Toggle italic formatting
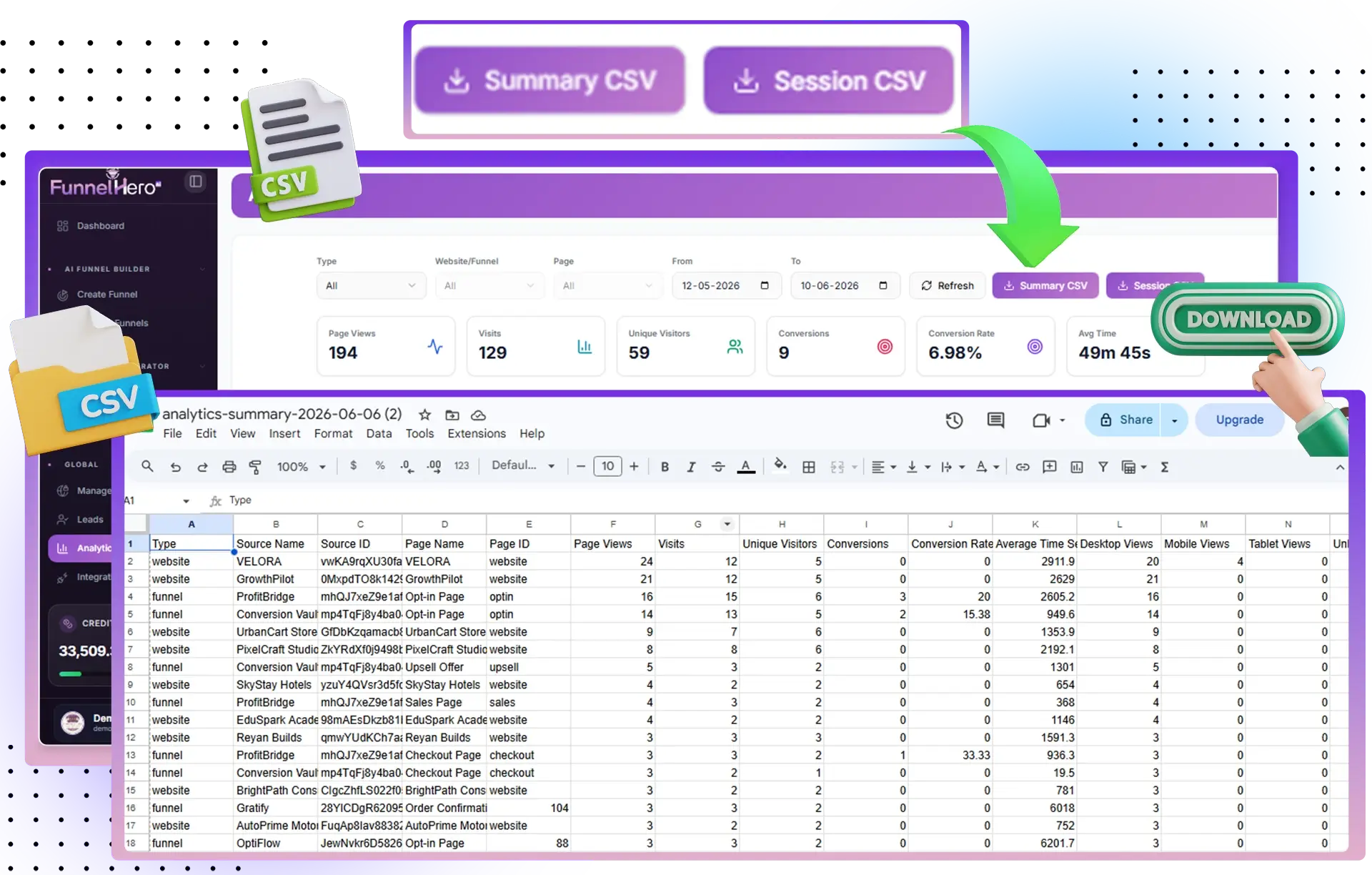This screenshot has height=875, width=1372. [691, 467]
